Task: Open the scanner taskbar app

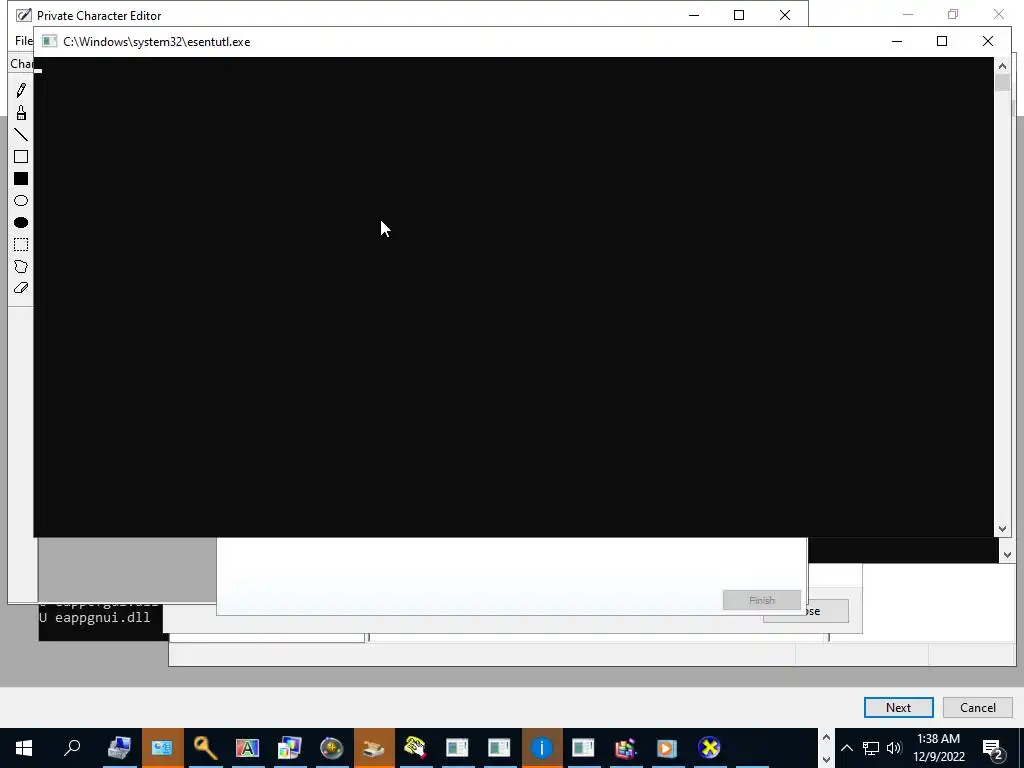Action: (x=374, y=748)
